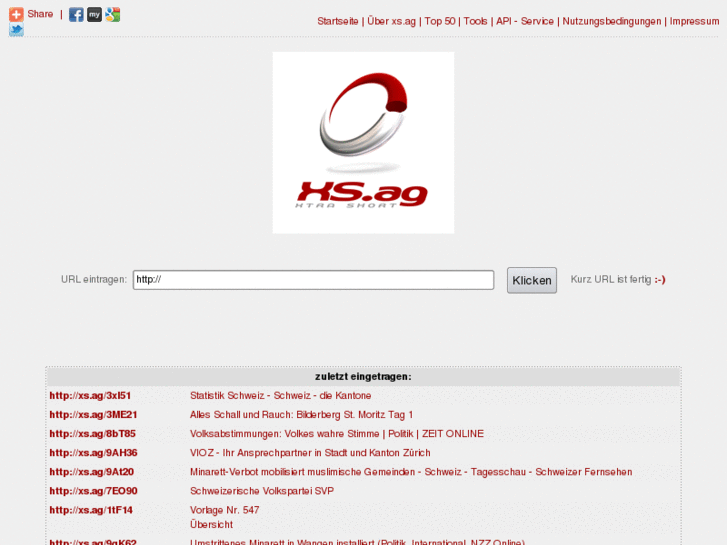This screenshot has width=727, height=545.
Task: Click the xs.ag logo image
Action: pyautogui.click(x=363, y=142)
